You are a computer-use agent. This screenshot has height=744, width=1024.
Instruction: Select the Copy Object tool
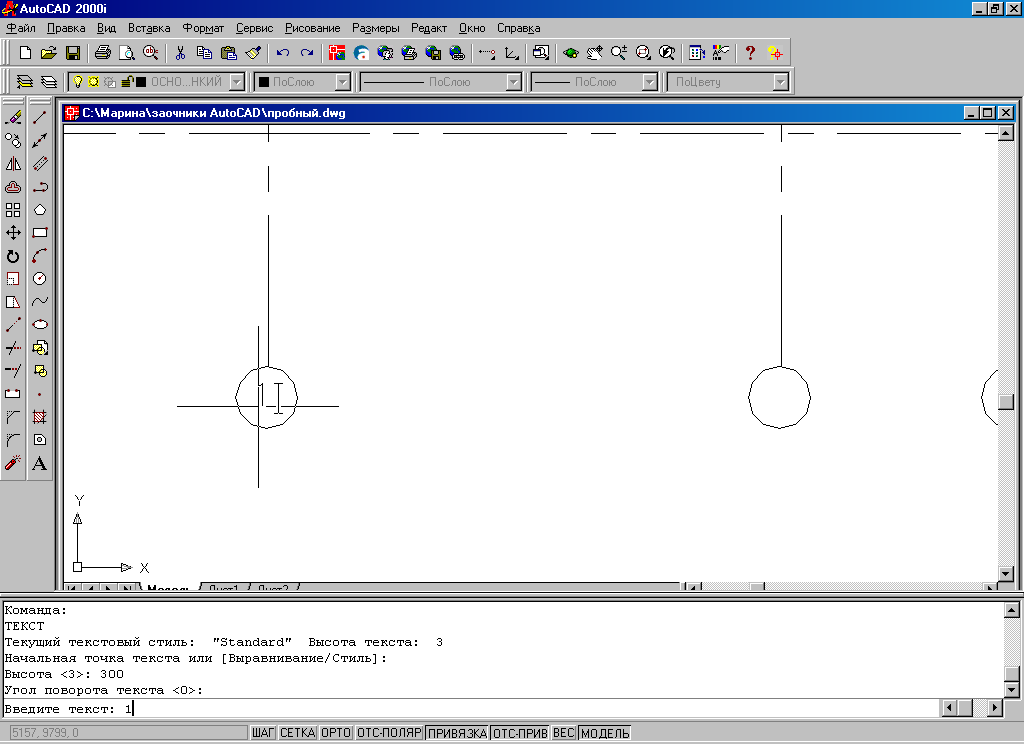point(13,140)
